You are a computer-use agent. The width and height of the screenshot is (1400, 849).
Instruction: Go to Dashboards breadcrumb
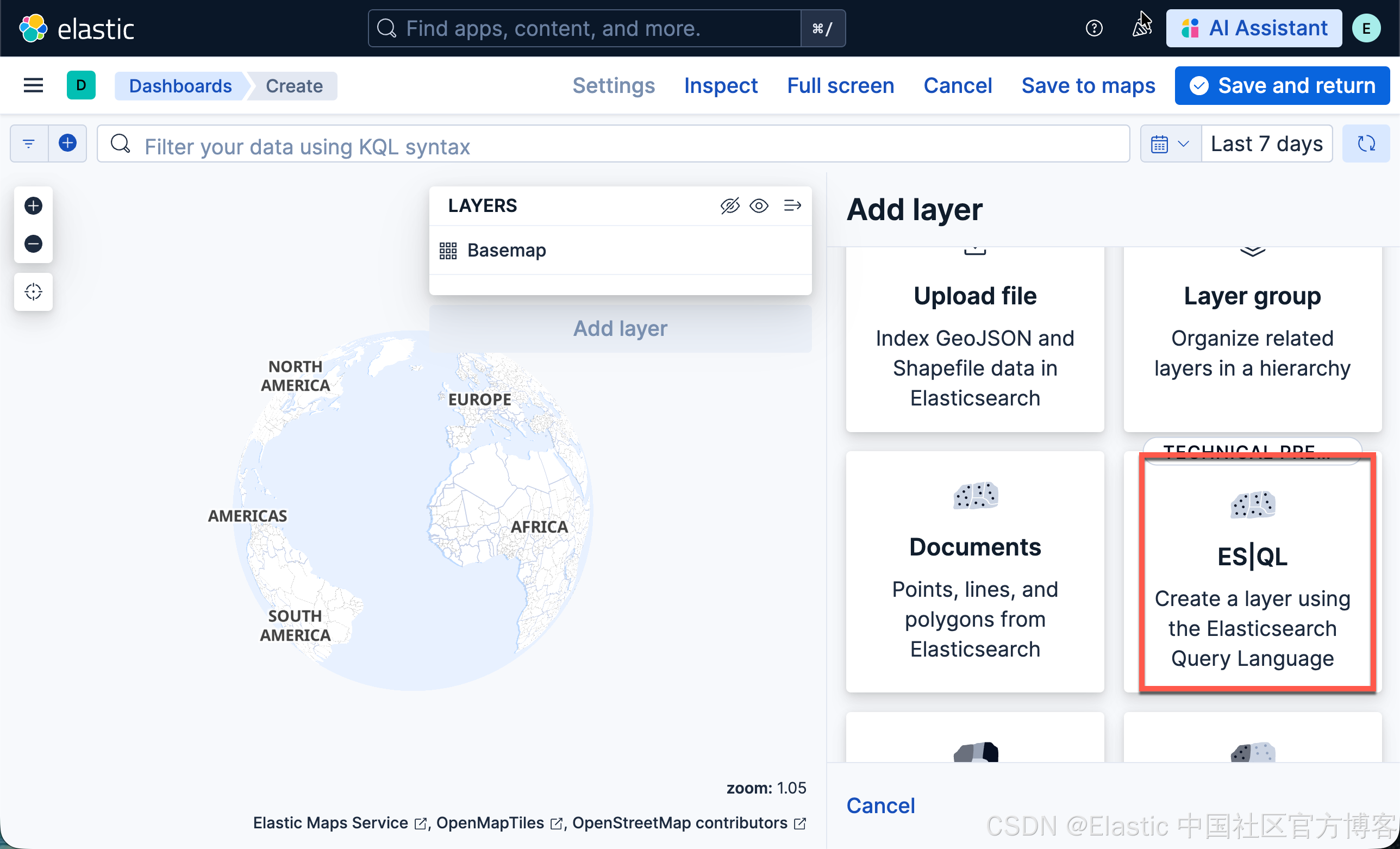pos(180,86)
